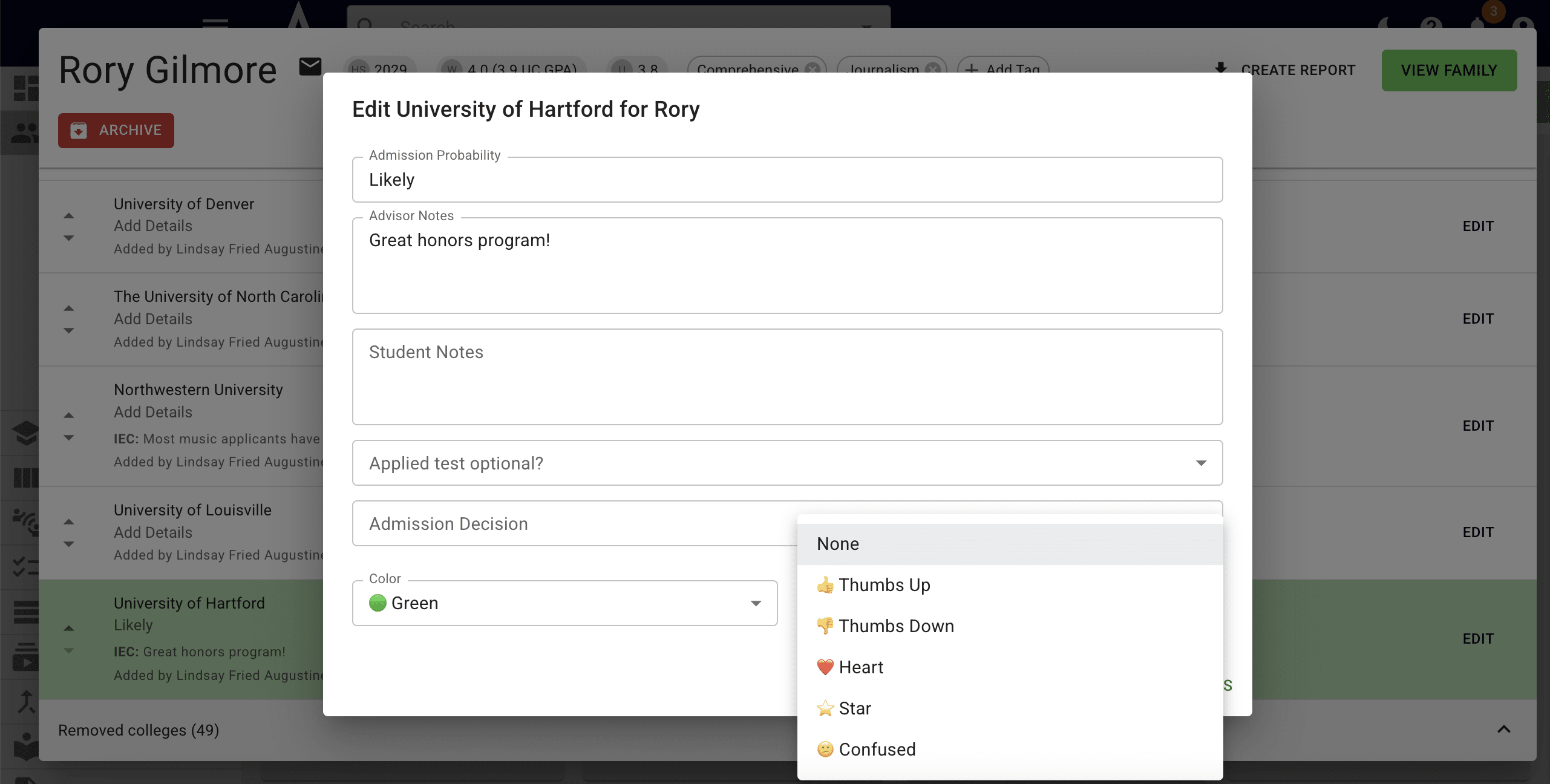
Task: Move University of North Carolina down
Action: click(69, 330)
